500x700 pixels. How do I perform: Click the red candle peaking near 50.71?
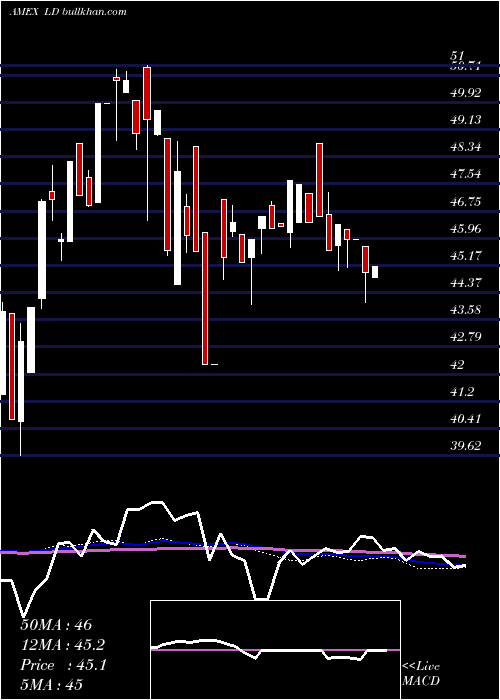pyautogui.click(x=147, y=93)
